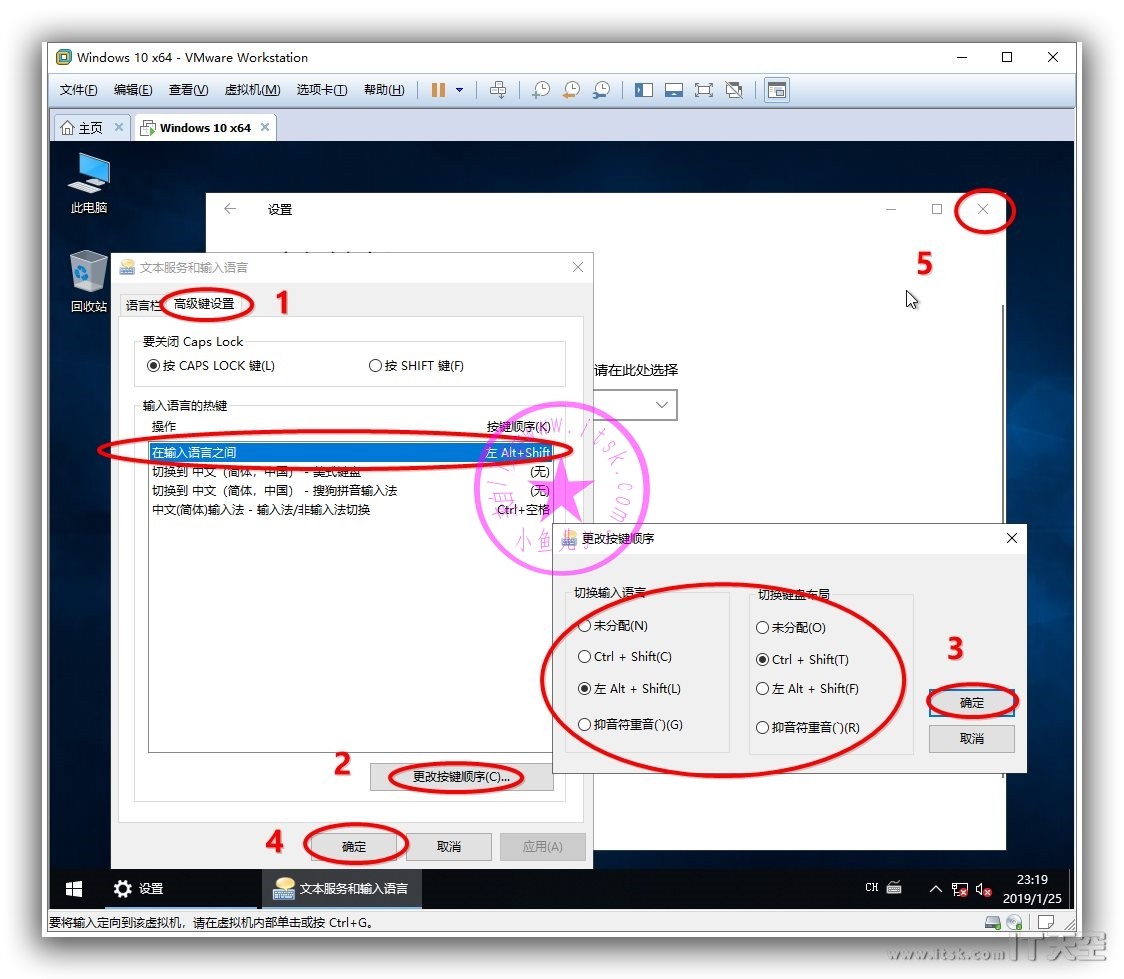Switch to the 语言栏 tab
The height and width of the screenshot is (979, 1124).
click(x=141, y=305)
